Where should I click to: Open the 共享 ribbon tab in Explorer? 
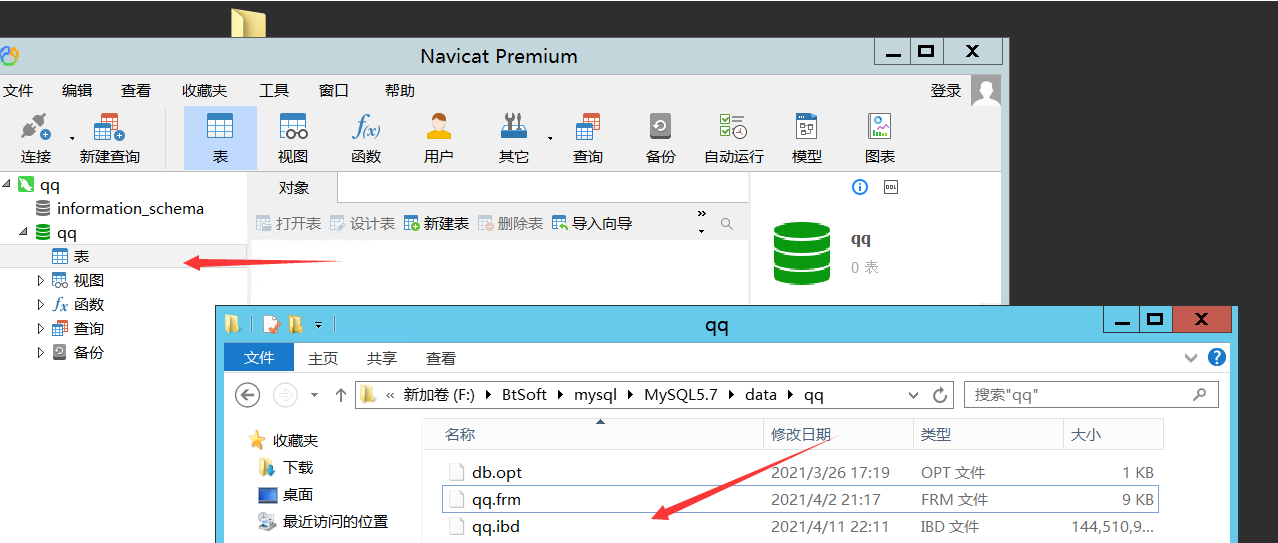[382, 358]
